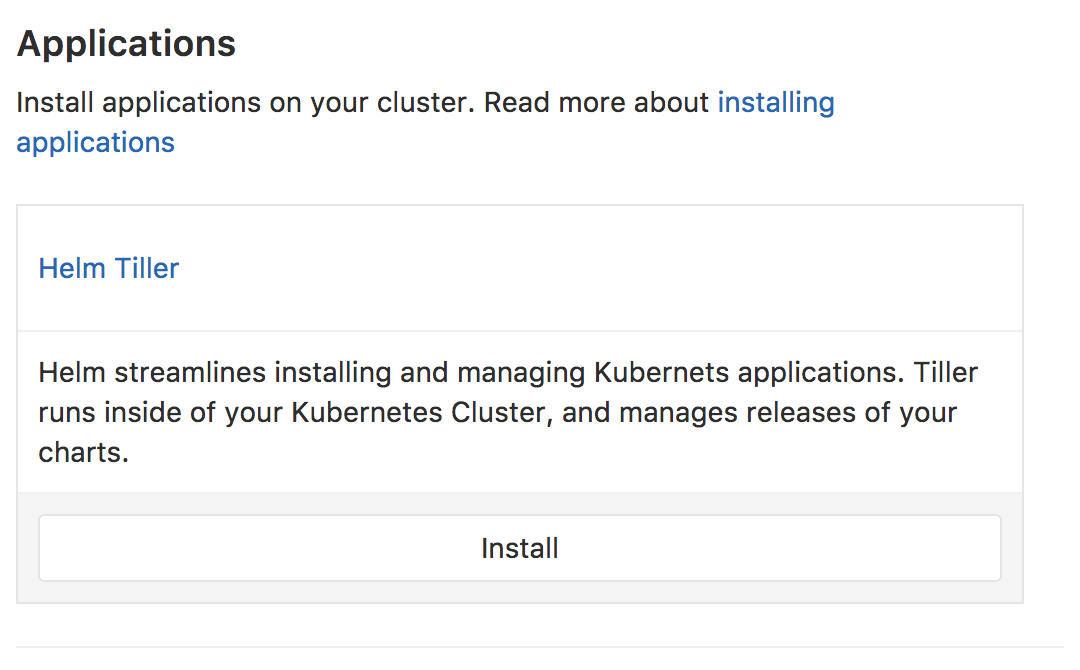Click the Applications section heading
The width and height of the screenshot is (1080, 670).
tap(127, 44)
